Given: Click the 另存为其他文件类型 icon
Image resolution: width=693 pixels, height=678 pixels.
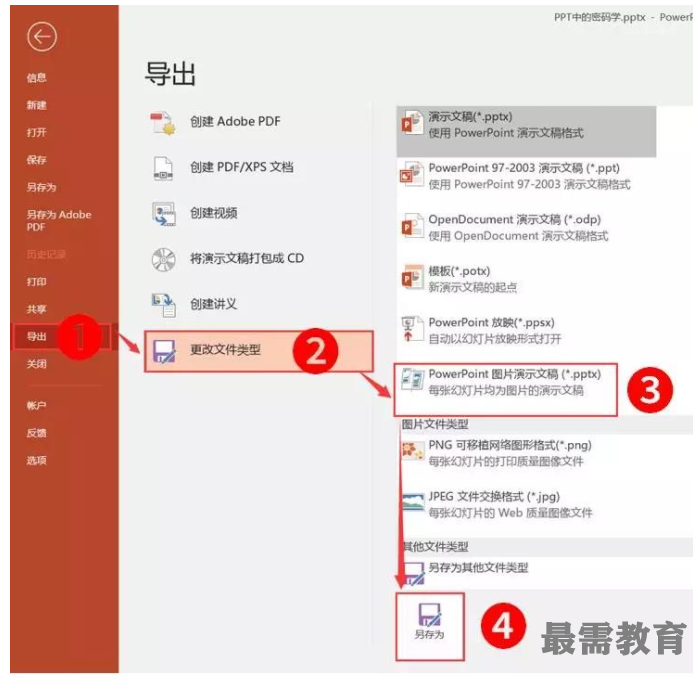Looking at the screenshot, I should click(x=414, y=573).
